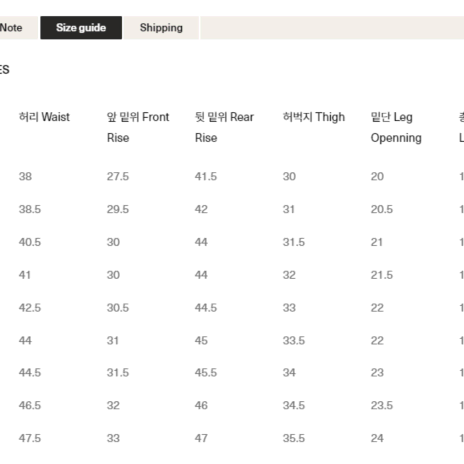The height and width of the screenshot is (464, 464).
Task: Select the Front Rise column header
Action: tap(138, 127)
